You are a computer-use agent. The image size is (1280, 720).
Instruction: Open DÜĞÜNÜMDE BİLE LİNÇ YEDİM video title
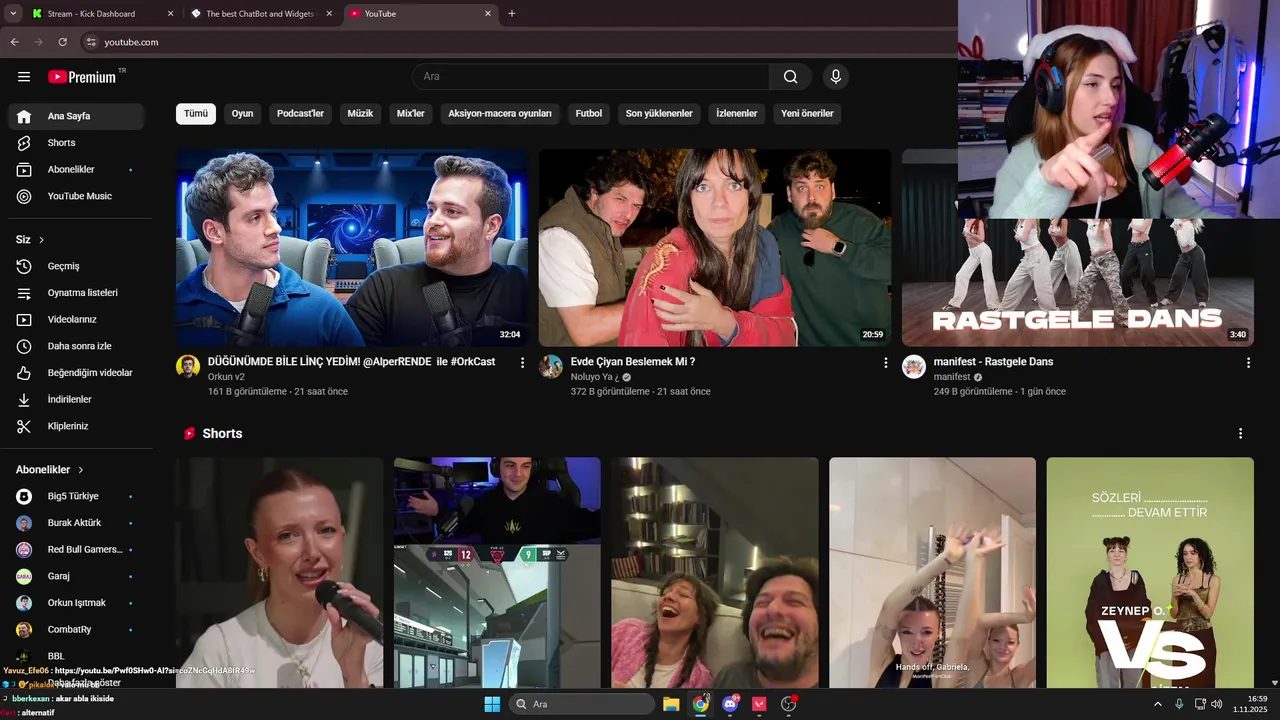click(351, 362)
